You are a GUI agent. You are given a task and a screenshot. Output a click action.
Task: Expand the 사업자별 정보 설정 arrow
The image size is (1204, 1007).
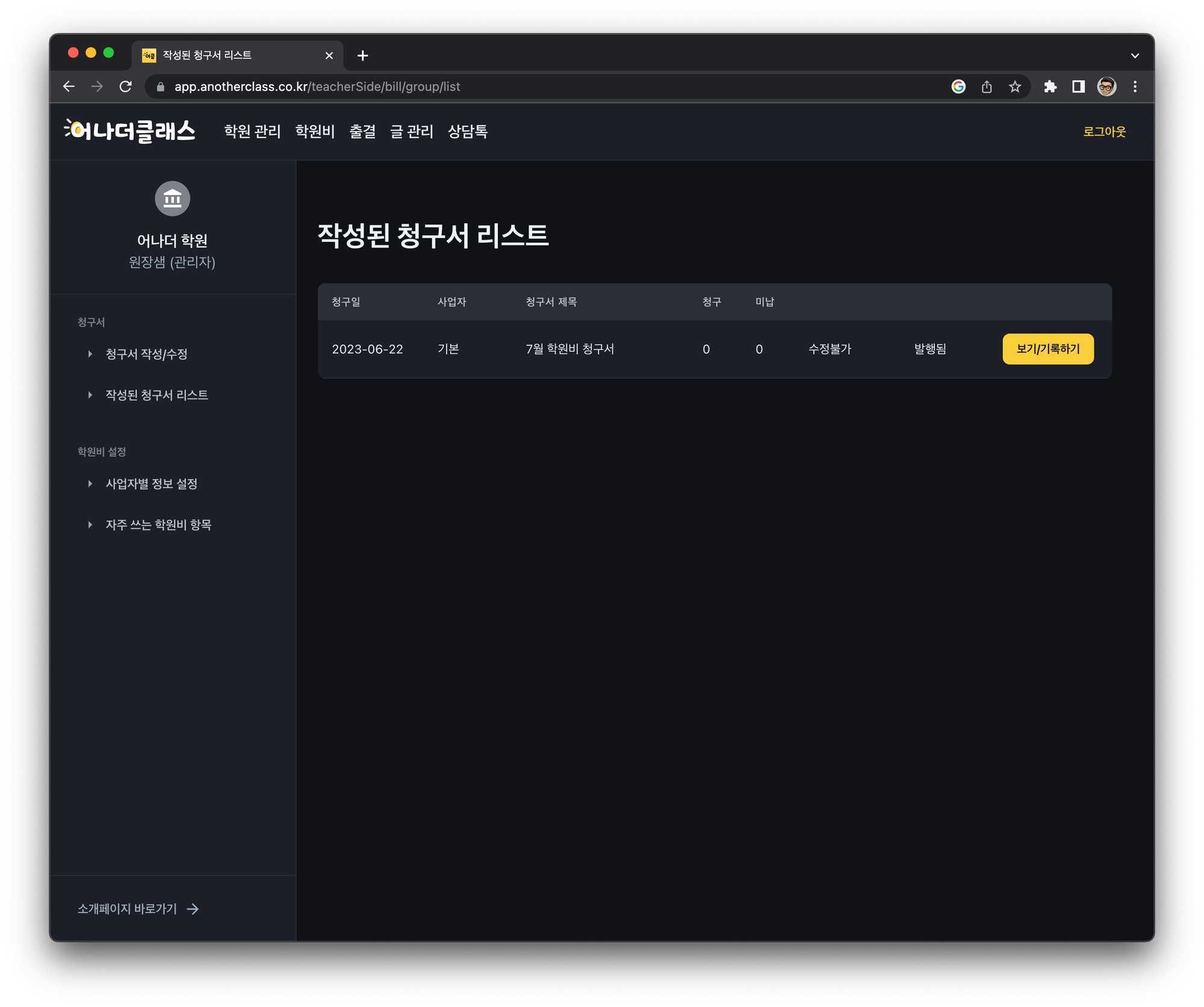90,484
